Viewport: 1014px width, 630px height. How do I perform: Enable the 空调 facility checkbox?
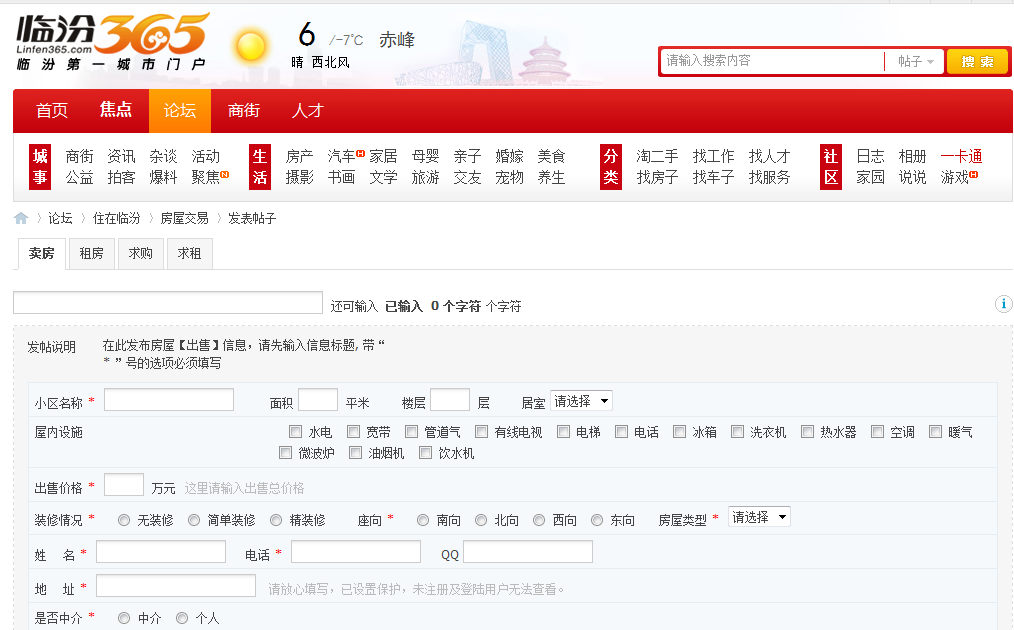[x=877, y=431]
